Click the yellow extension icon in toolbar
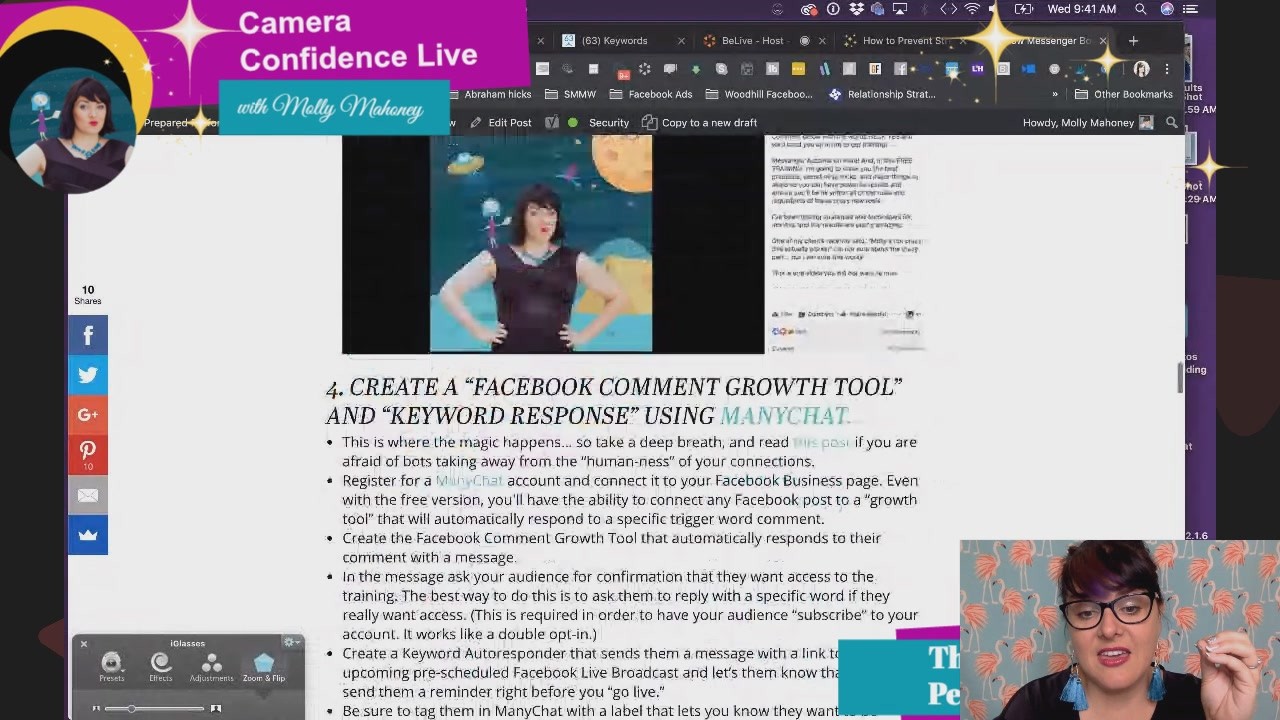1280x720 pixels. (798, 69)
